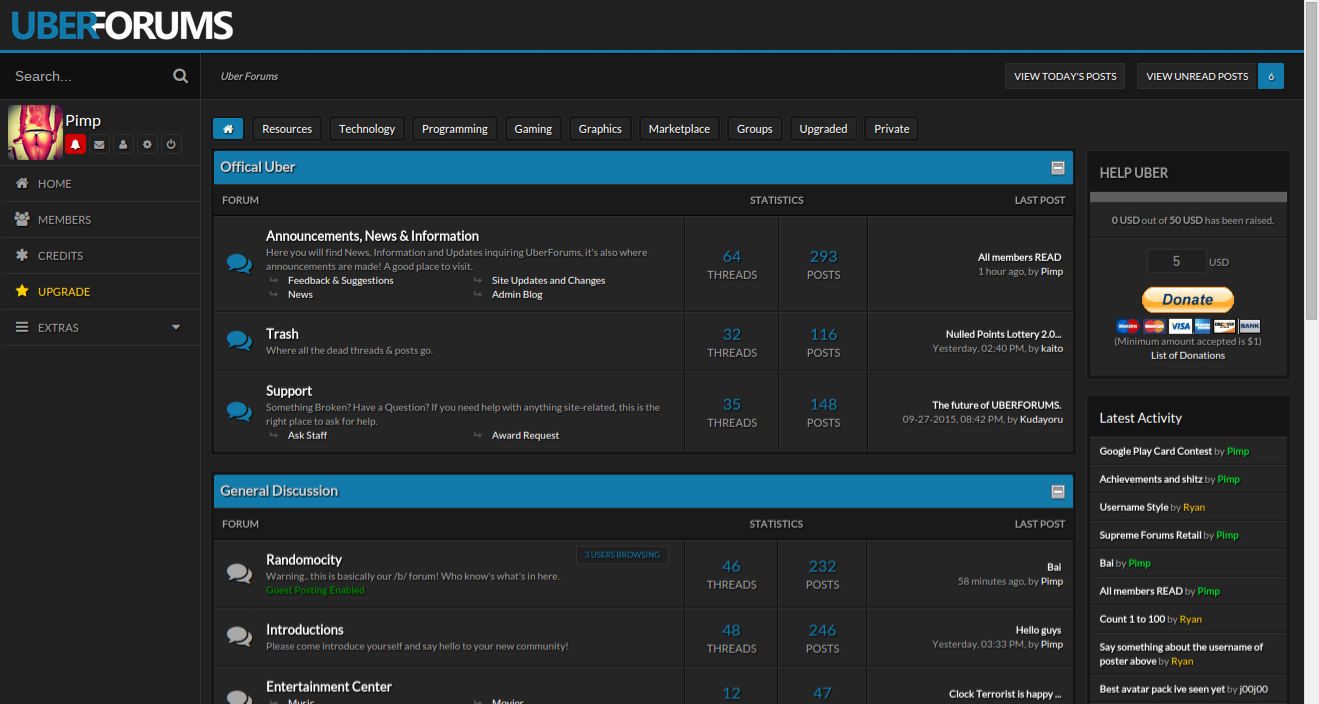Click the UberForums logo
1319x704 pixels.
(122, 25)
